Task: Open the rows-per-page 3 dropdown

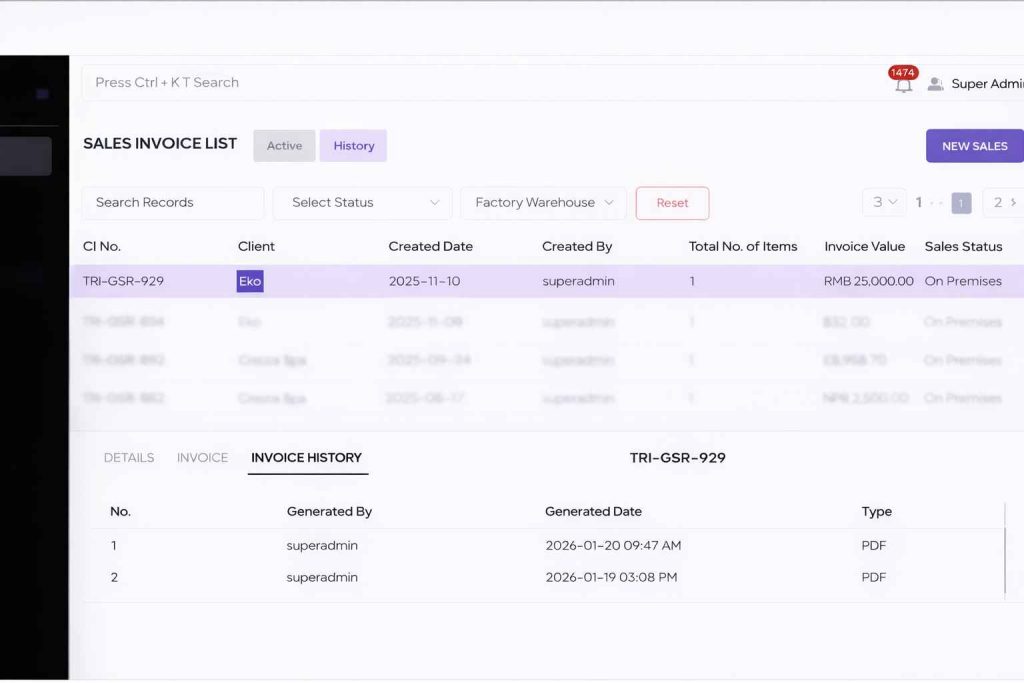Action: point(883,202)
